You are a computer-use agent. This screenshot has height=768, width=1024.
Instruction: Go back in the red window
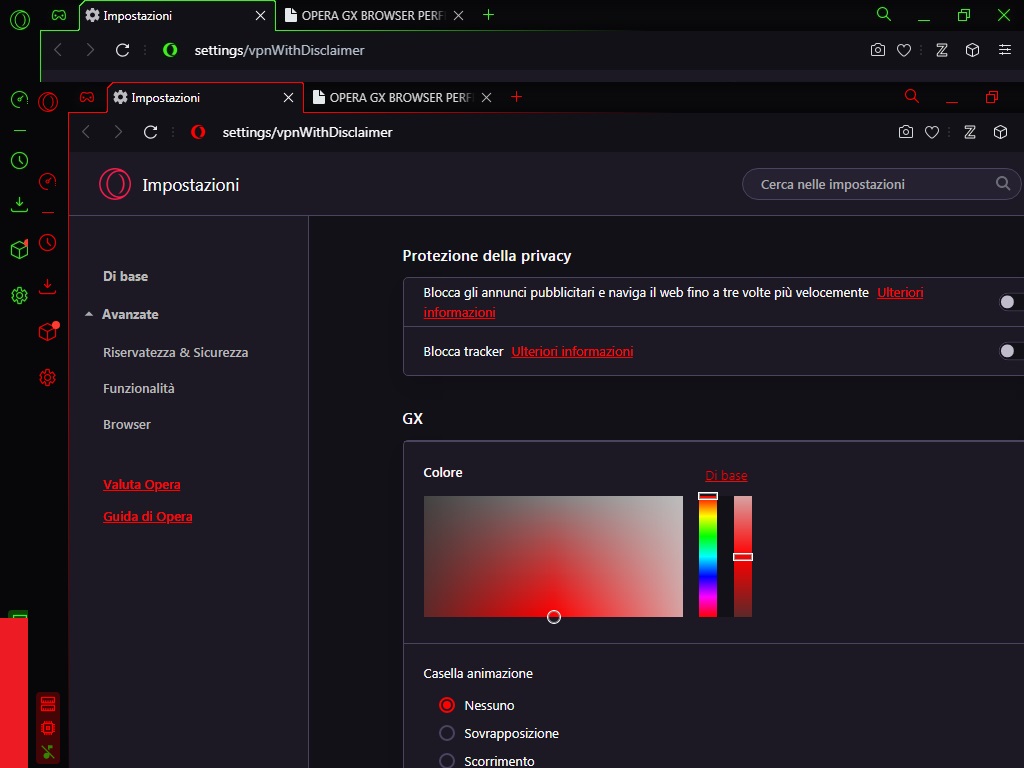(86, 133)
